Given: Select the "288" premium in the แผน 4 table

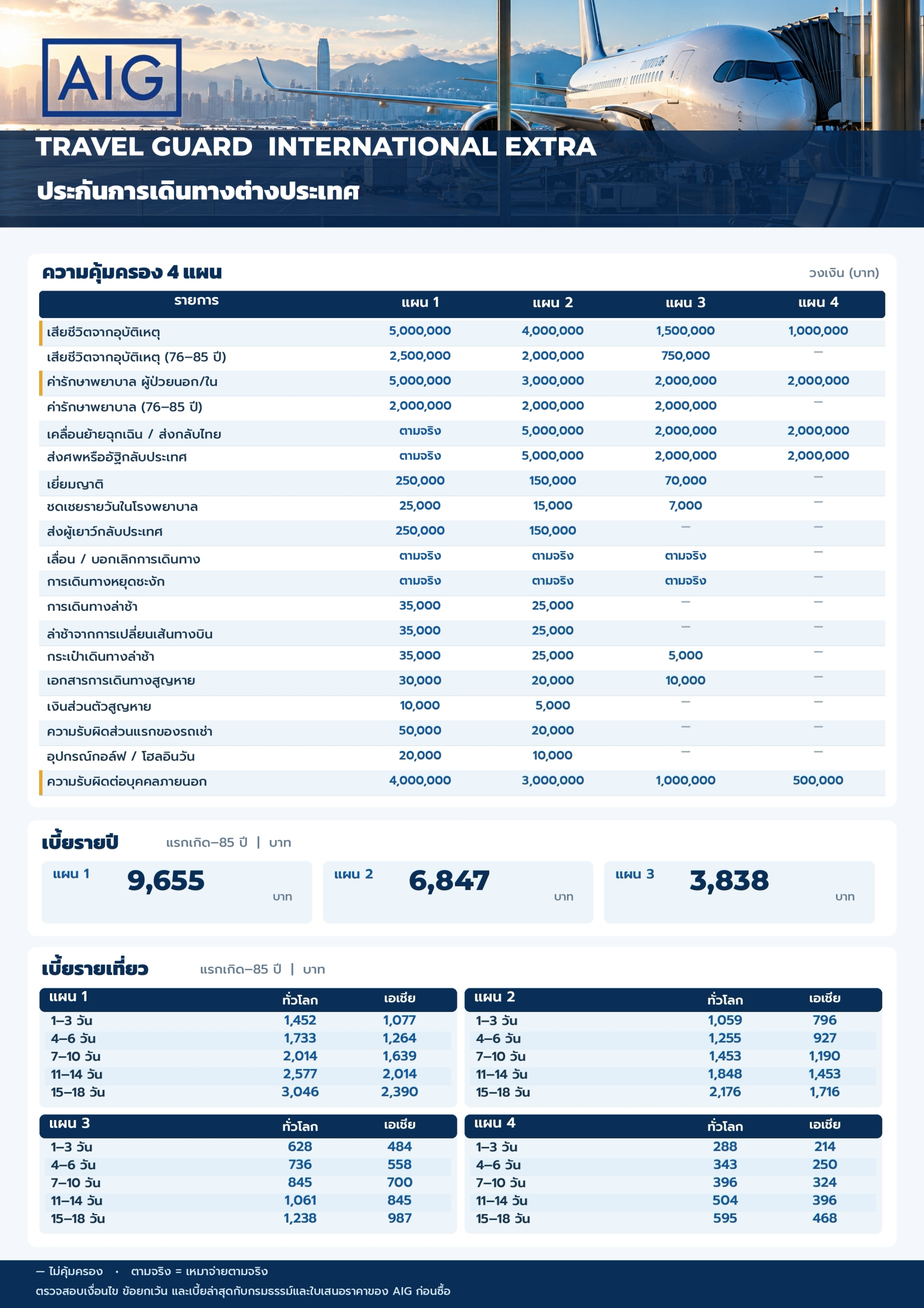Looking at the screenshot, I should click(x=725, y=1147).
